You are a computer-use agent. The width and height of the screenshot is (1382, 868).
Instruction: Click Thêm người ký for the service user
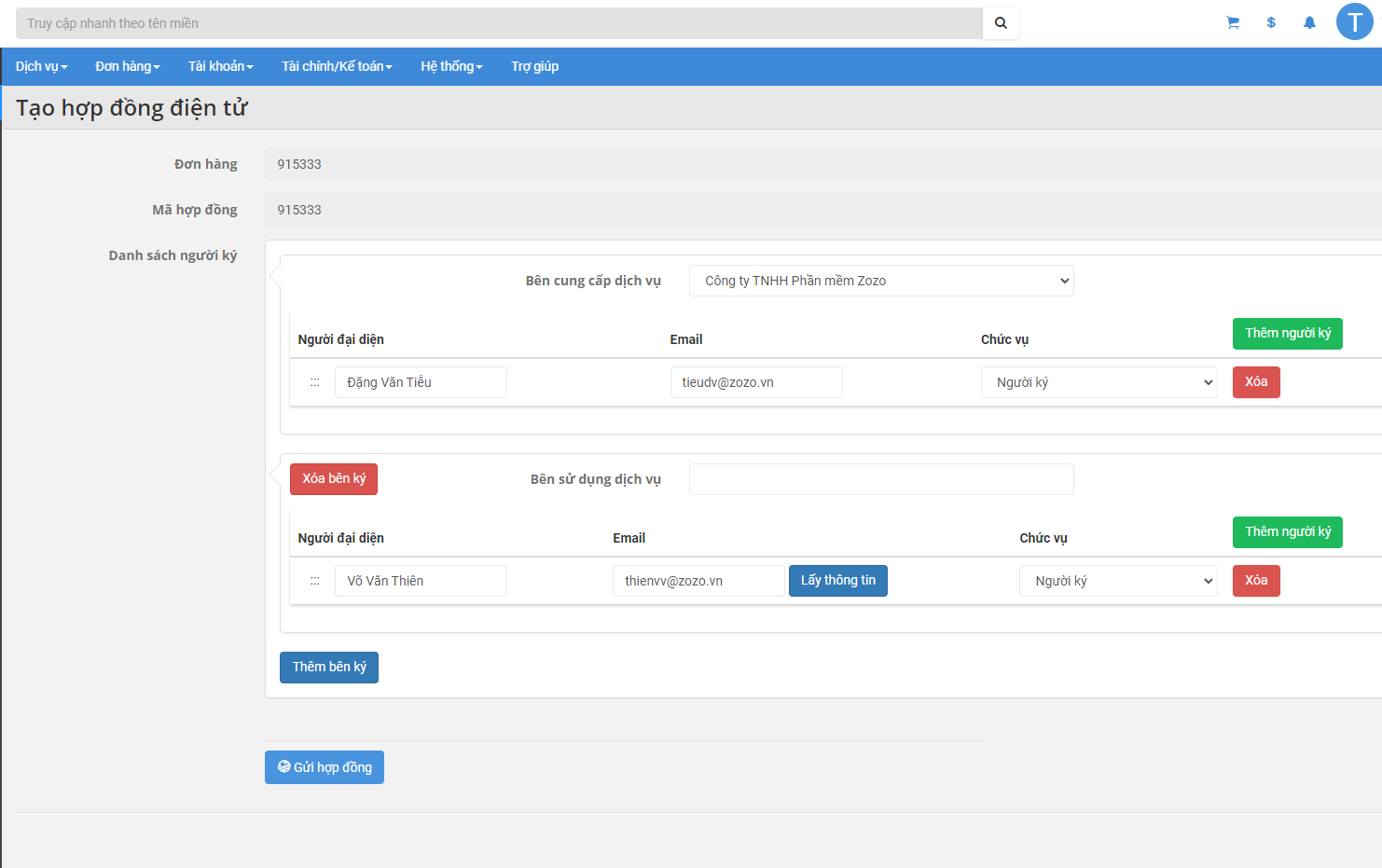[1288, 532]
